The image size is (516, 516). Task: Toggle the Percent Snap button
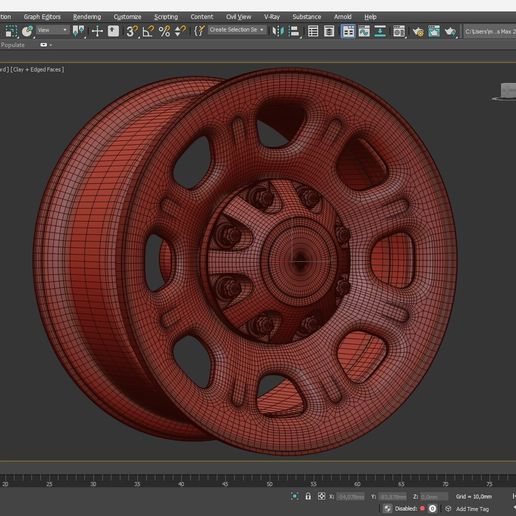click(164, 31)
